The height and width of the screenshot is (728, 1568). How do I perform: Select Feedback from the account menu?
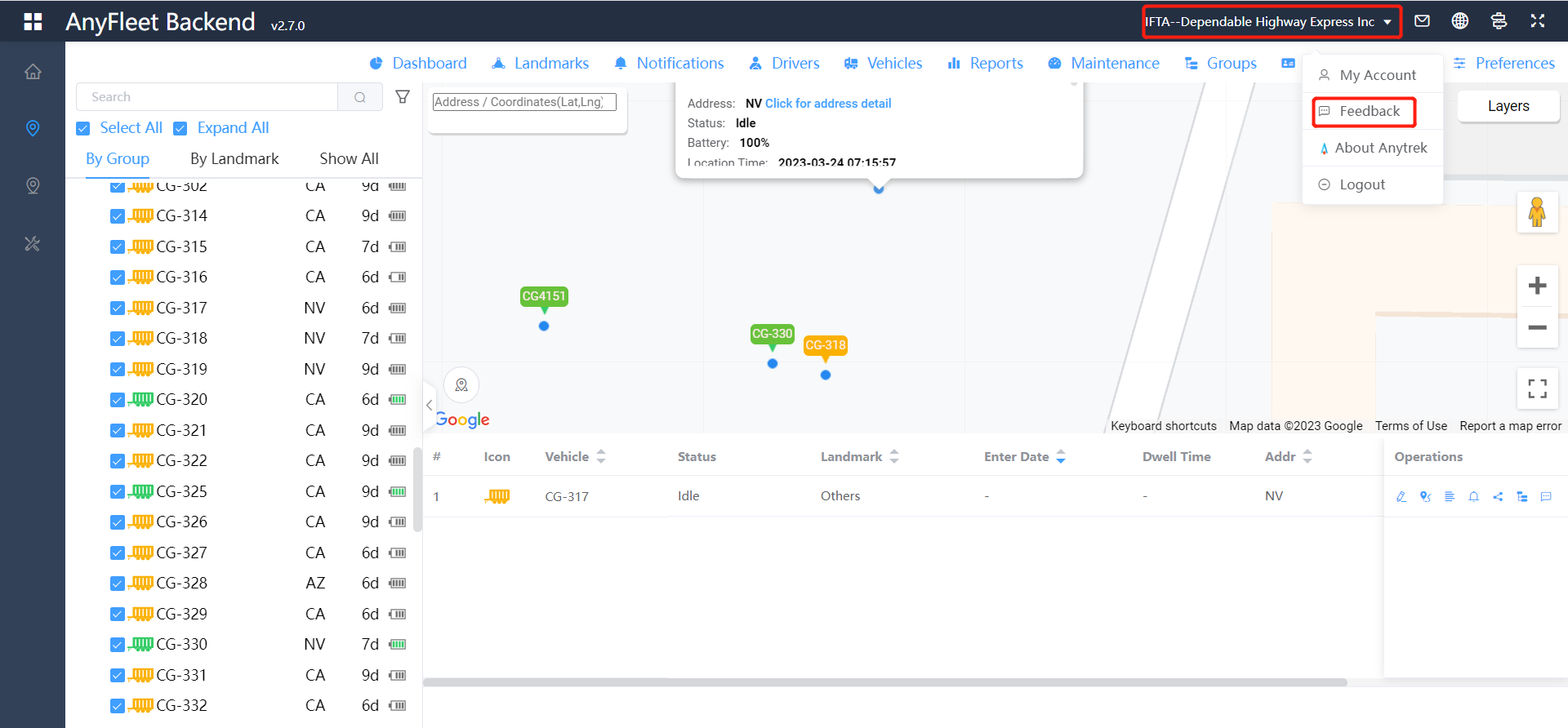click(1369, 111)
